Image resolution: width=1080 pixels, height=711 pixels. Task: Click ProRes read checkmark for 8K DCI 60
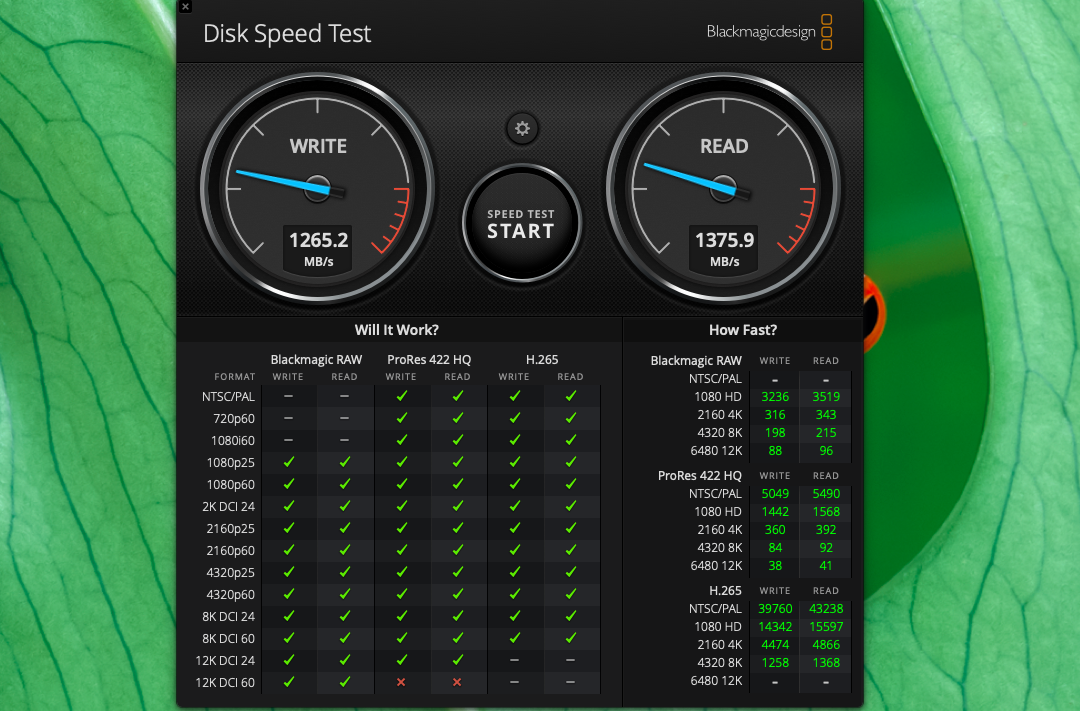pos(458,638)
